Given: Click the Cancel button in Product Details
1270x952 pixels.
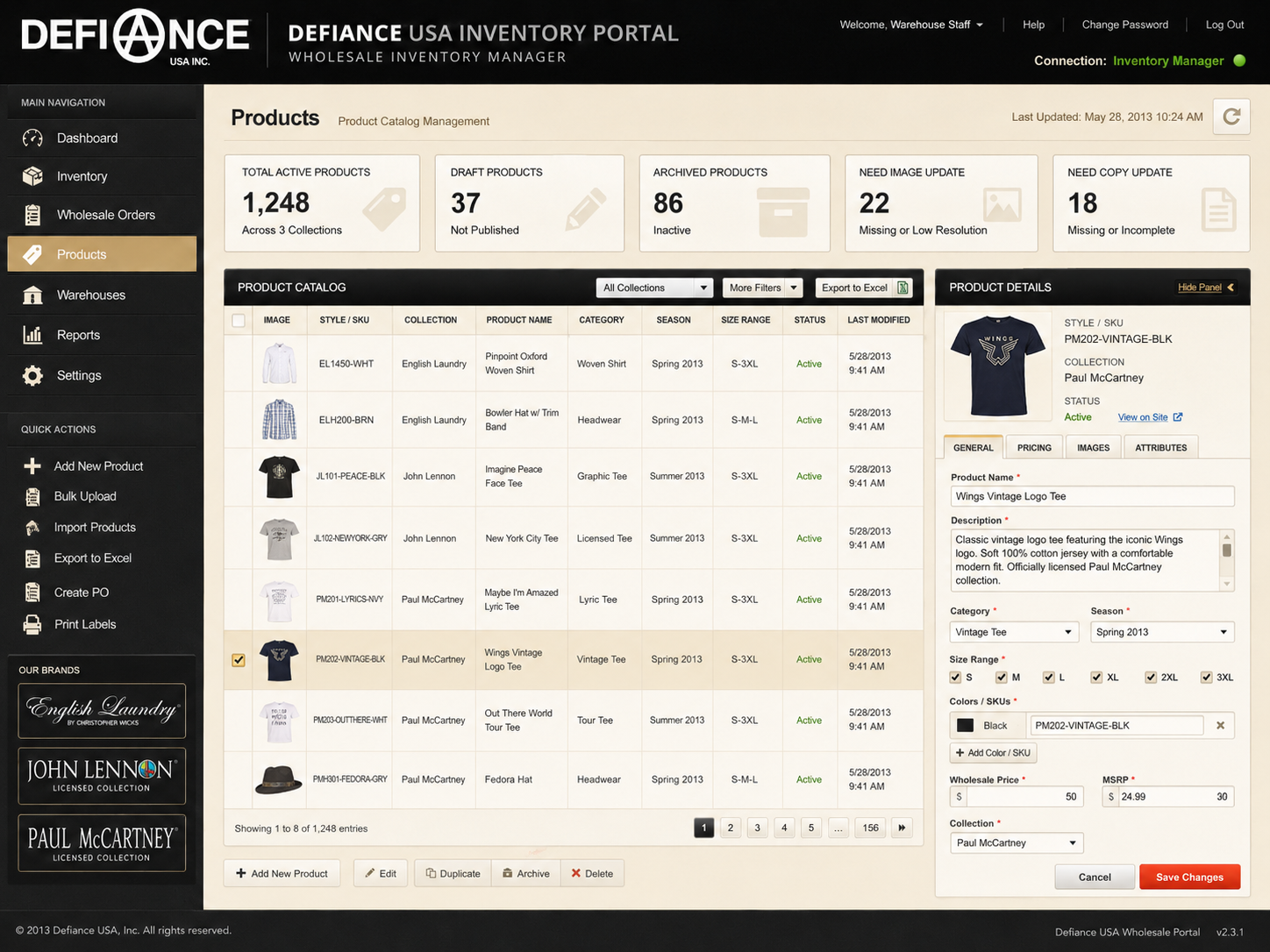Looking at the screenshot, I should tap(1095, 877).
